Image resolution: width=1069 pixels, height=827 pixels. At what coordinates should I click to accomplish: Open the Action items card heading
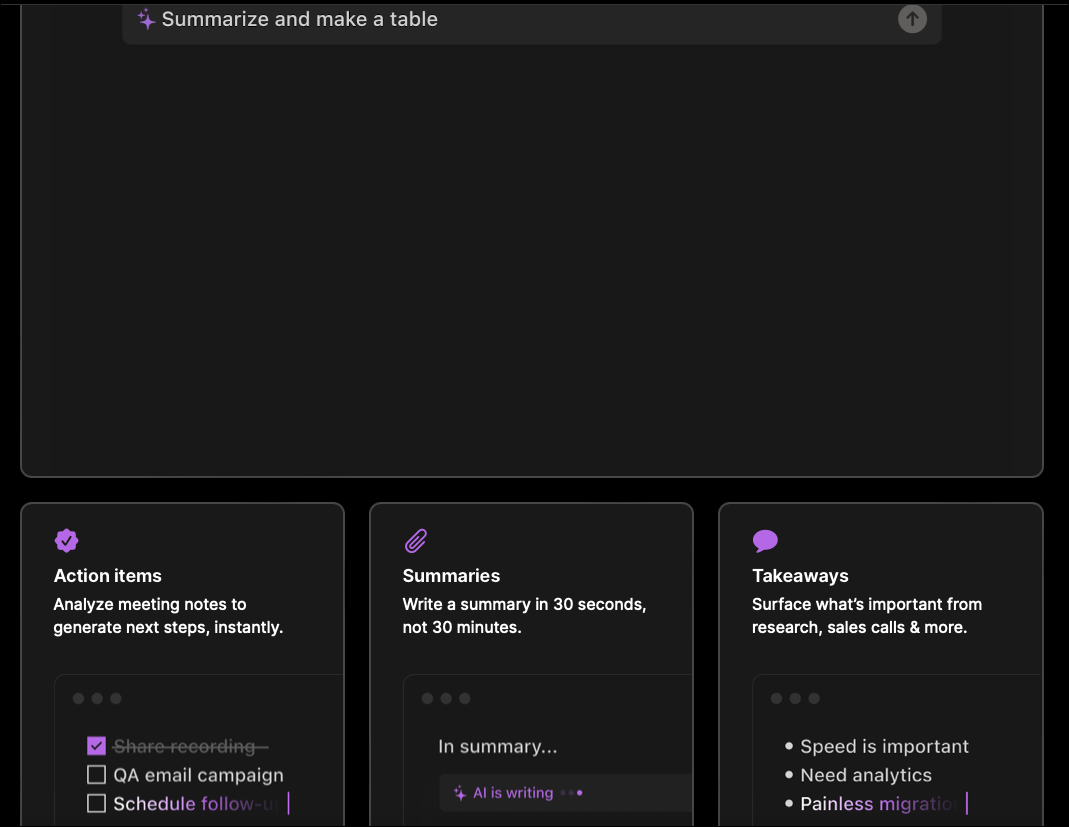(x=107, y=576)
